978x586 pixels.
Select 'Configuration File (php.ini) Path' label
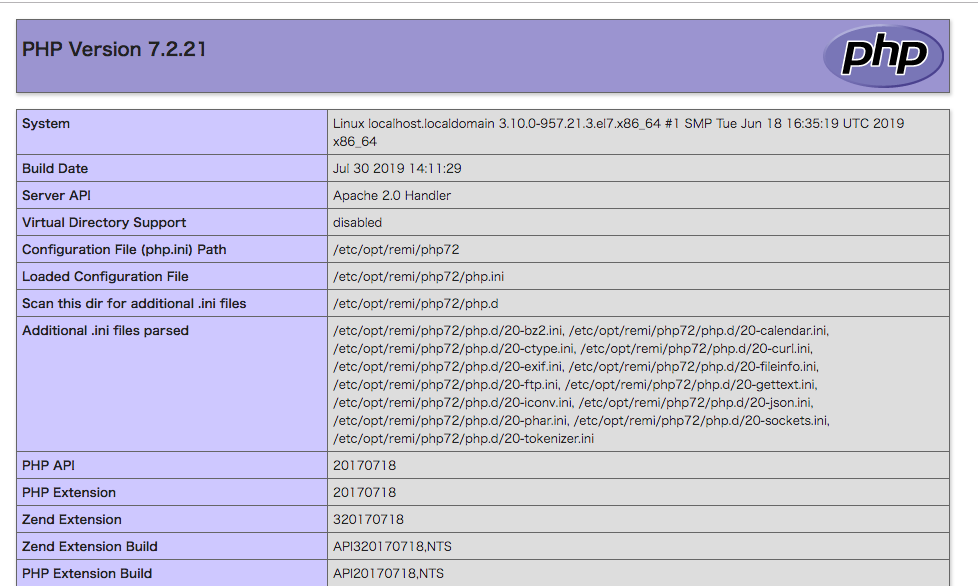pos(124,249)
